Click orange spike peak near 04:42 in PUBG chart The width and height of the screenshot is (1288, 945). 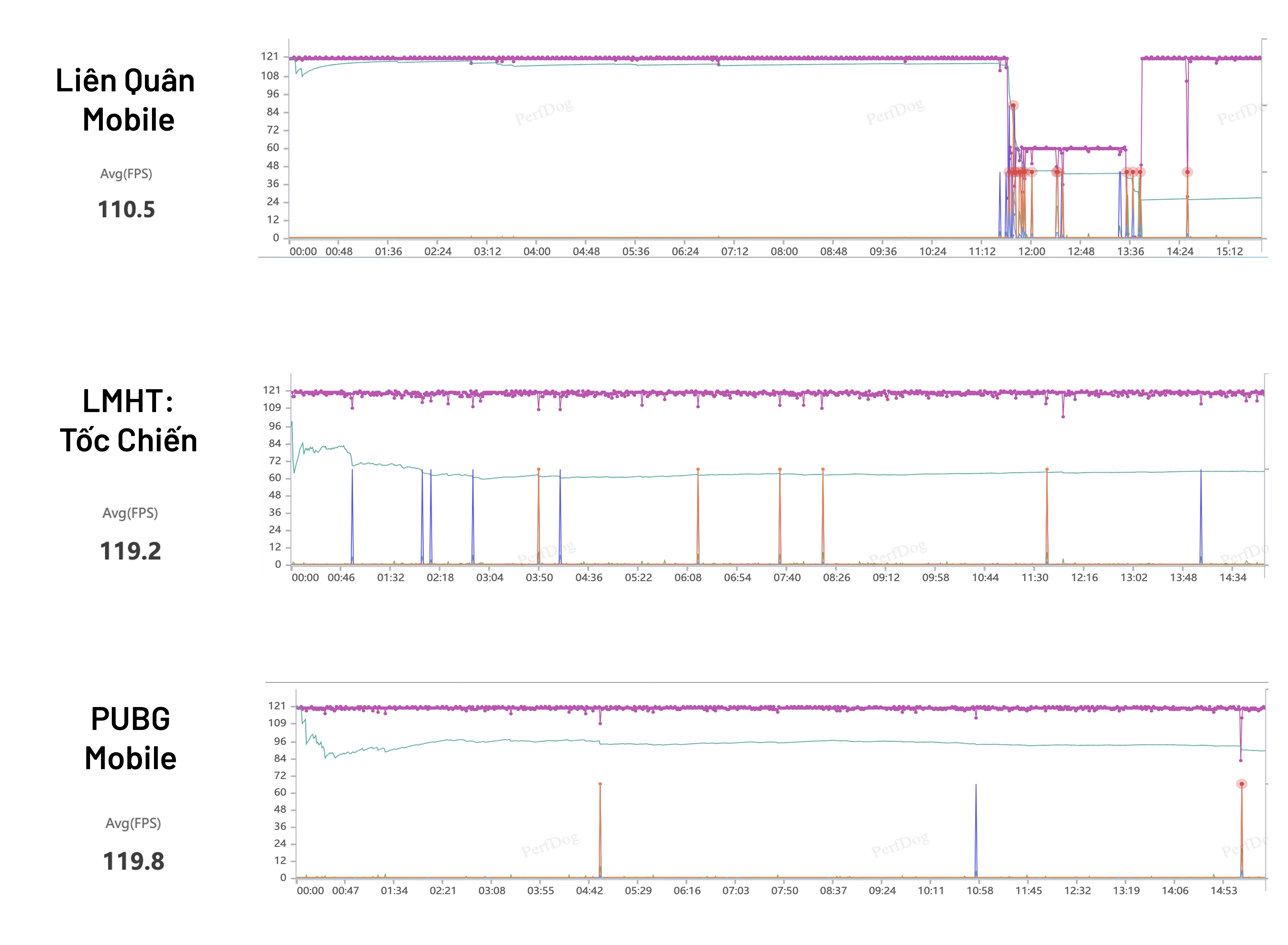[x=600, y=784]
